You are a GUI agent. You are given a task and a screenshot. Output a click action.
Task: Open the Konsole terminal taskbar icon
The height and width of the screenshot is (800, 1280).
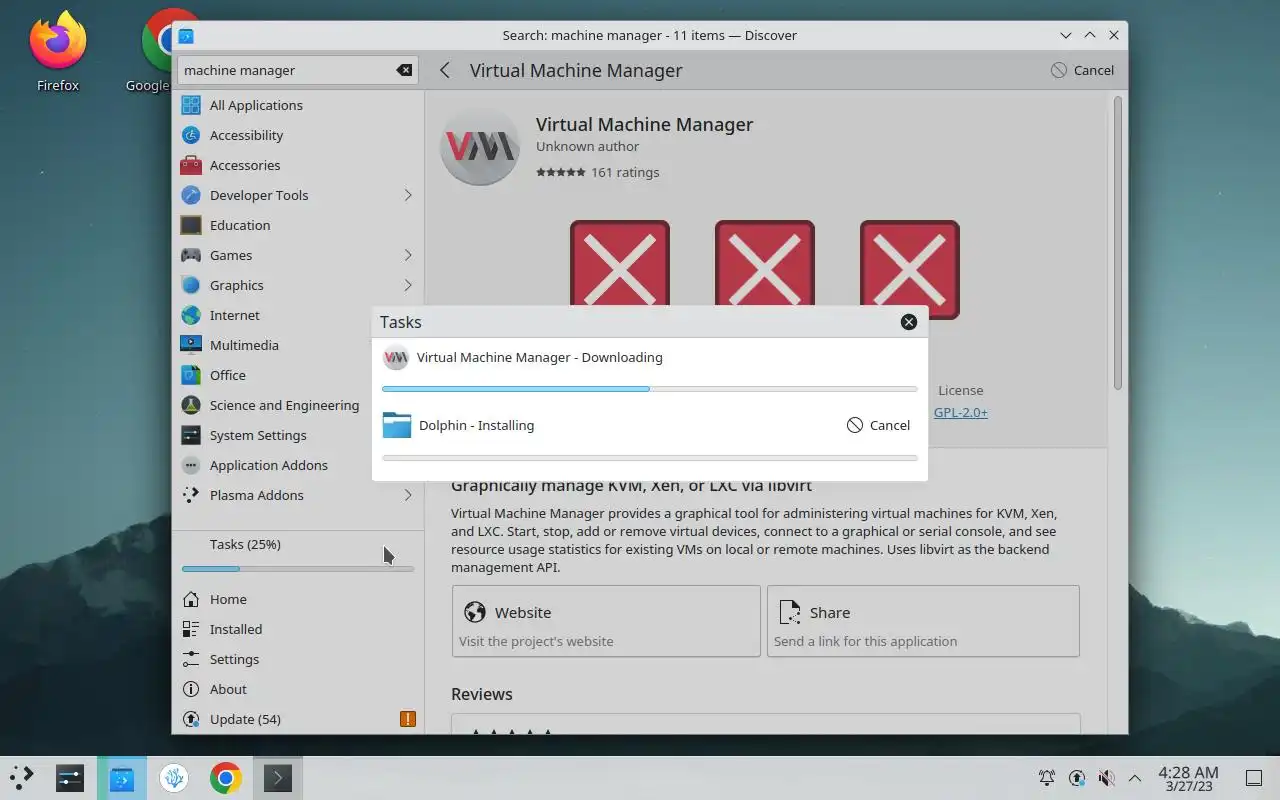pos(278,778)
